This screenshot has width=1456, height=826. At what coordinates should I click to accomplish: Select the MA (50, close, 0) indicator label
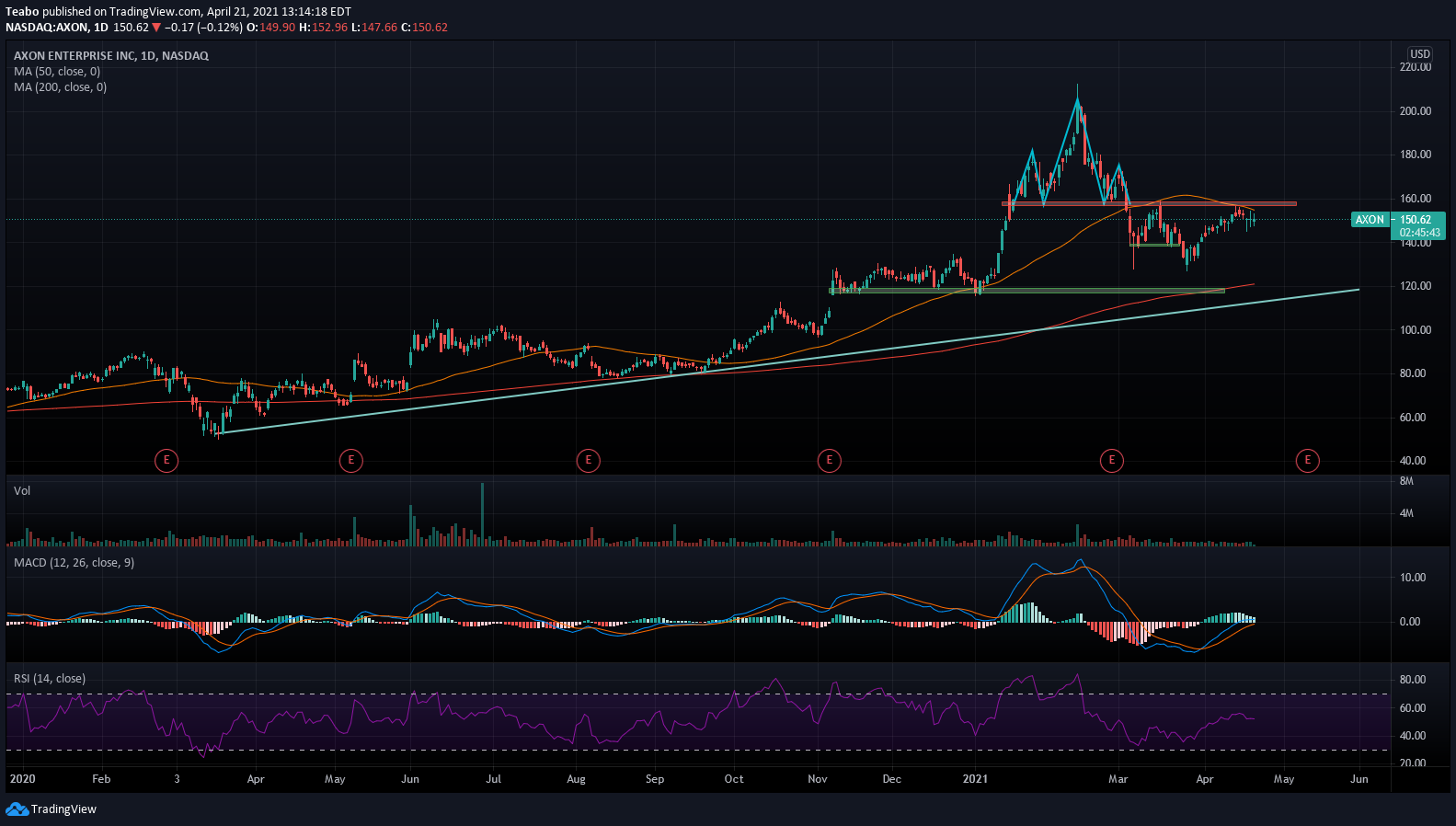tap(57, 72)
